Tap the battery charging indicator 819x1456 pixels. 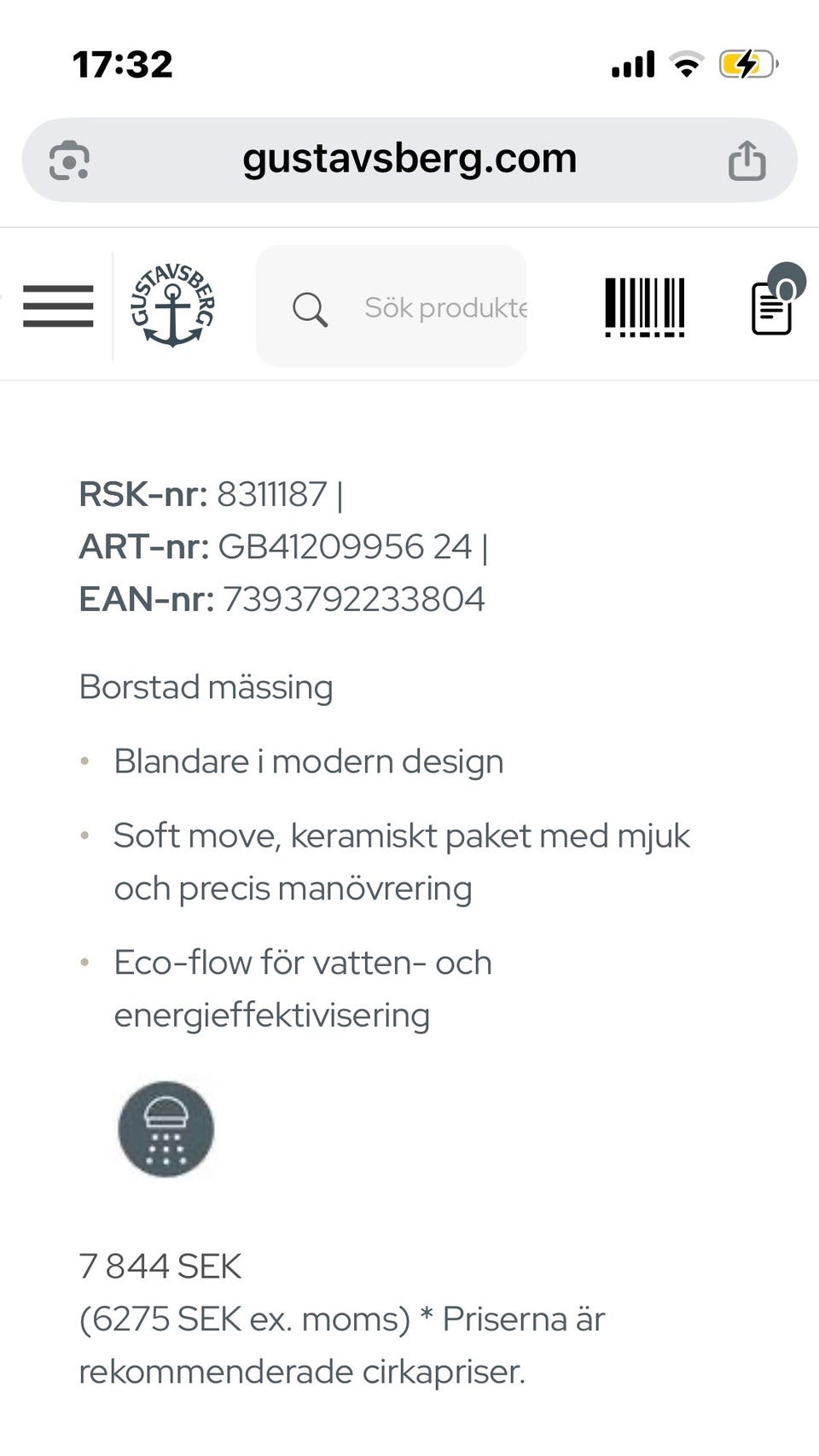coord(747,64)
